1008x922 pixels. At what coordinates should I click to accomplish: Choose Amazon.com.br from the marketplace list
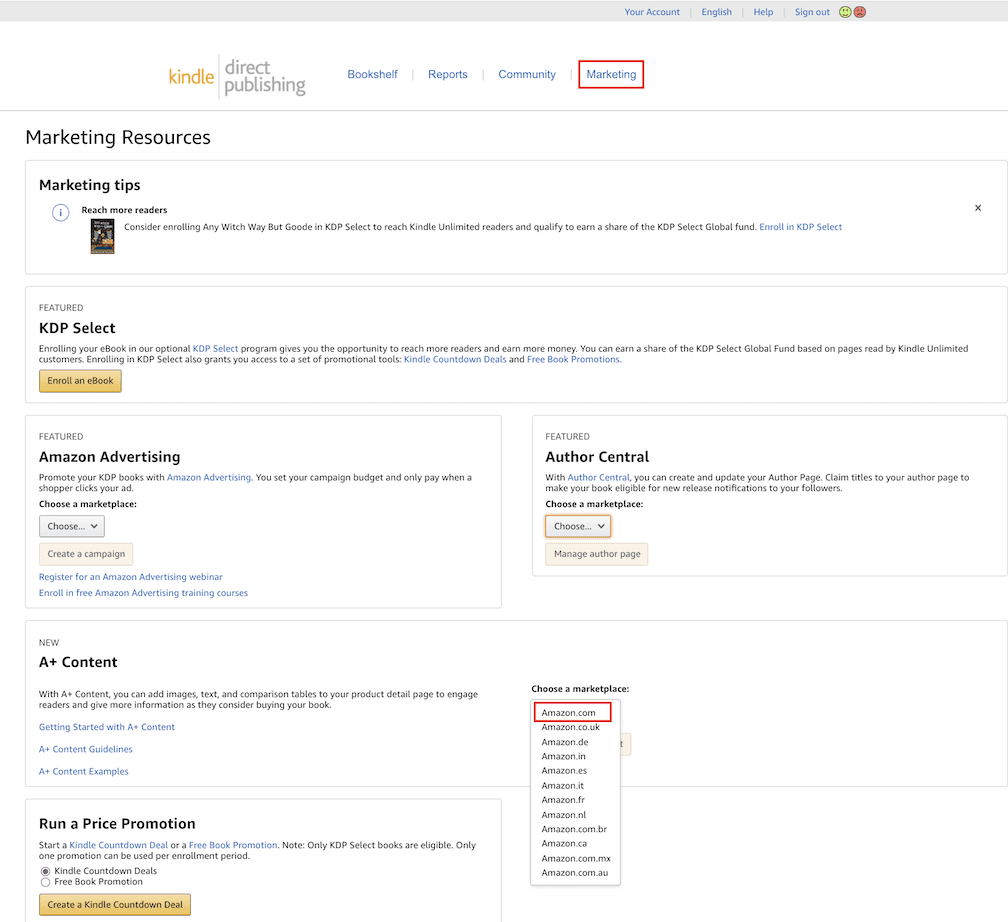point(574,829)
